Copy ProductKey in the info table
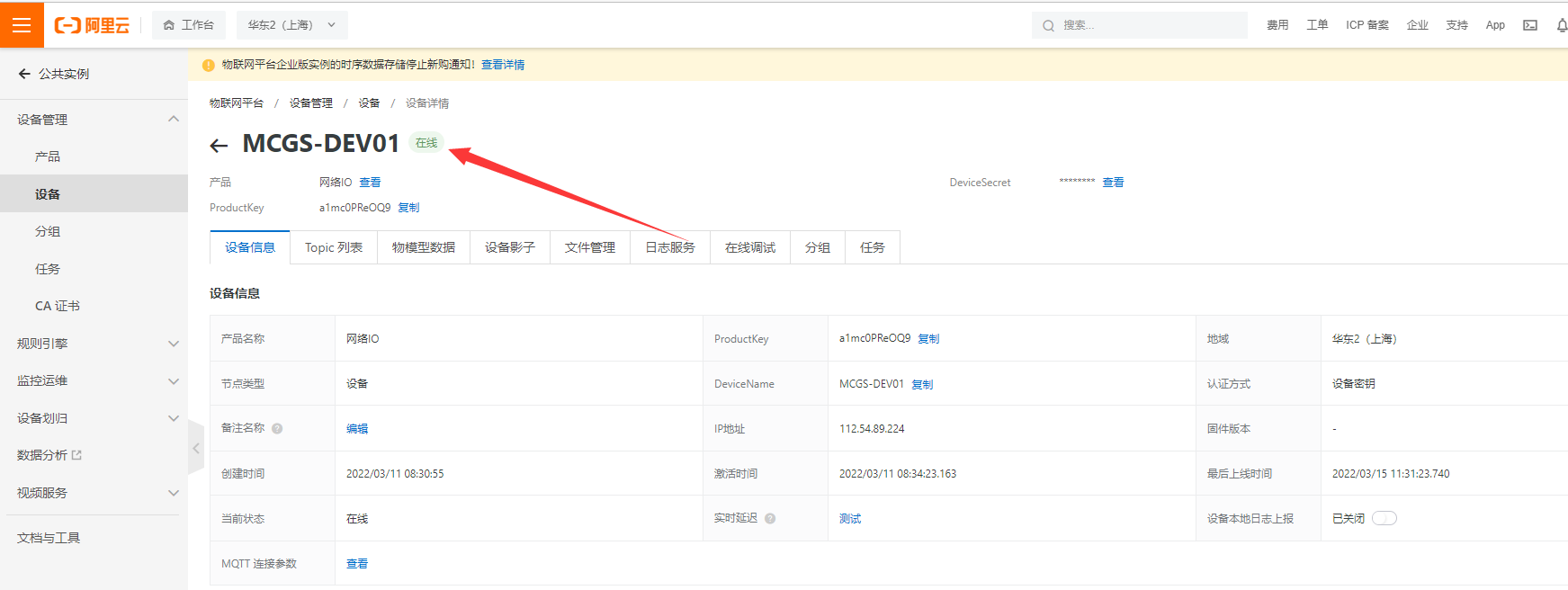This screenshot has height=590, width=1568. 928,339
